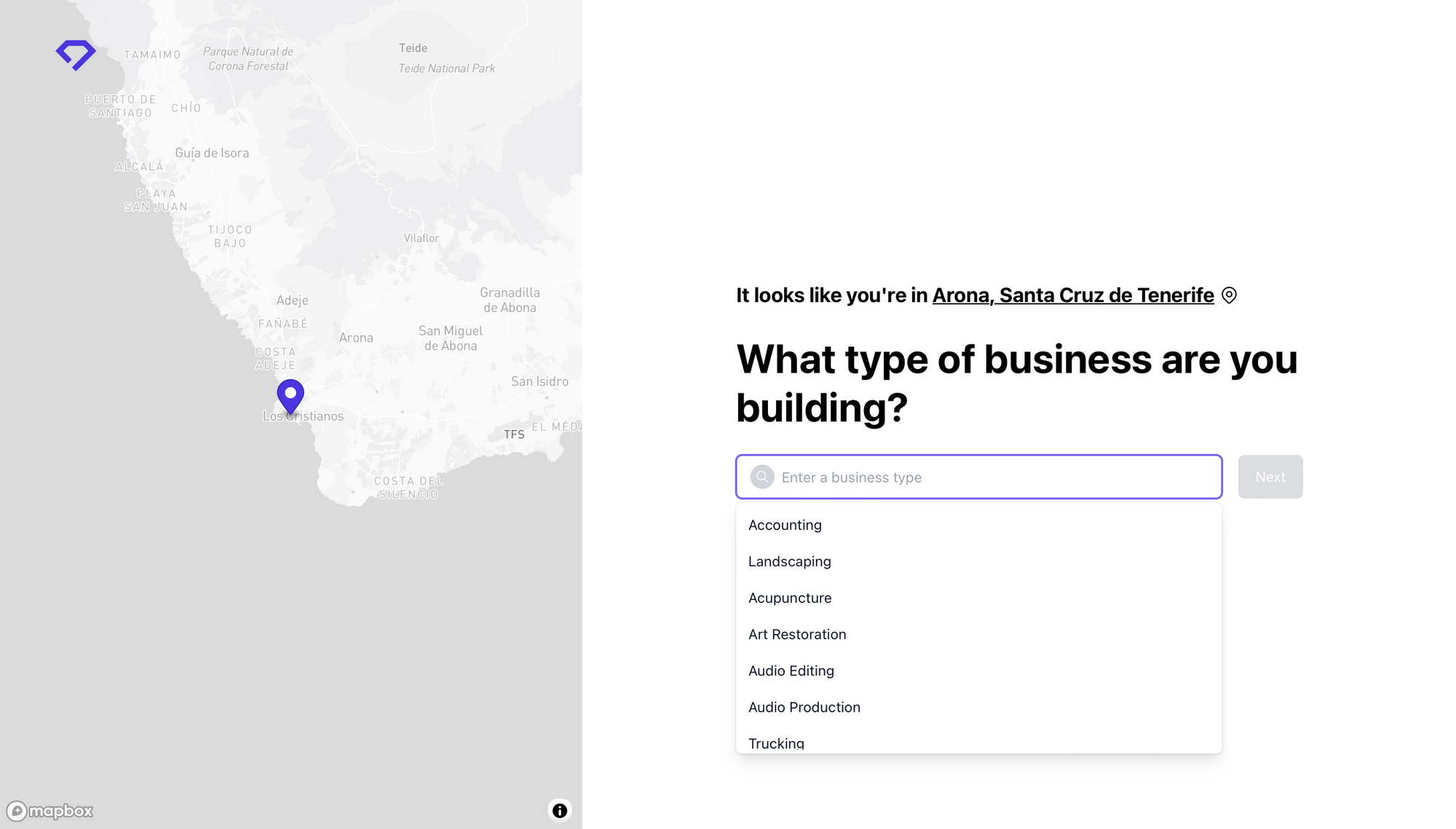Choose Audio Editing from the list
The height and width of the screenshot is (829, 1456).
791,670
